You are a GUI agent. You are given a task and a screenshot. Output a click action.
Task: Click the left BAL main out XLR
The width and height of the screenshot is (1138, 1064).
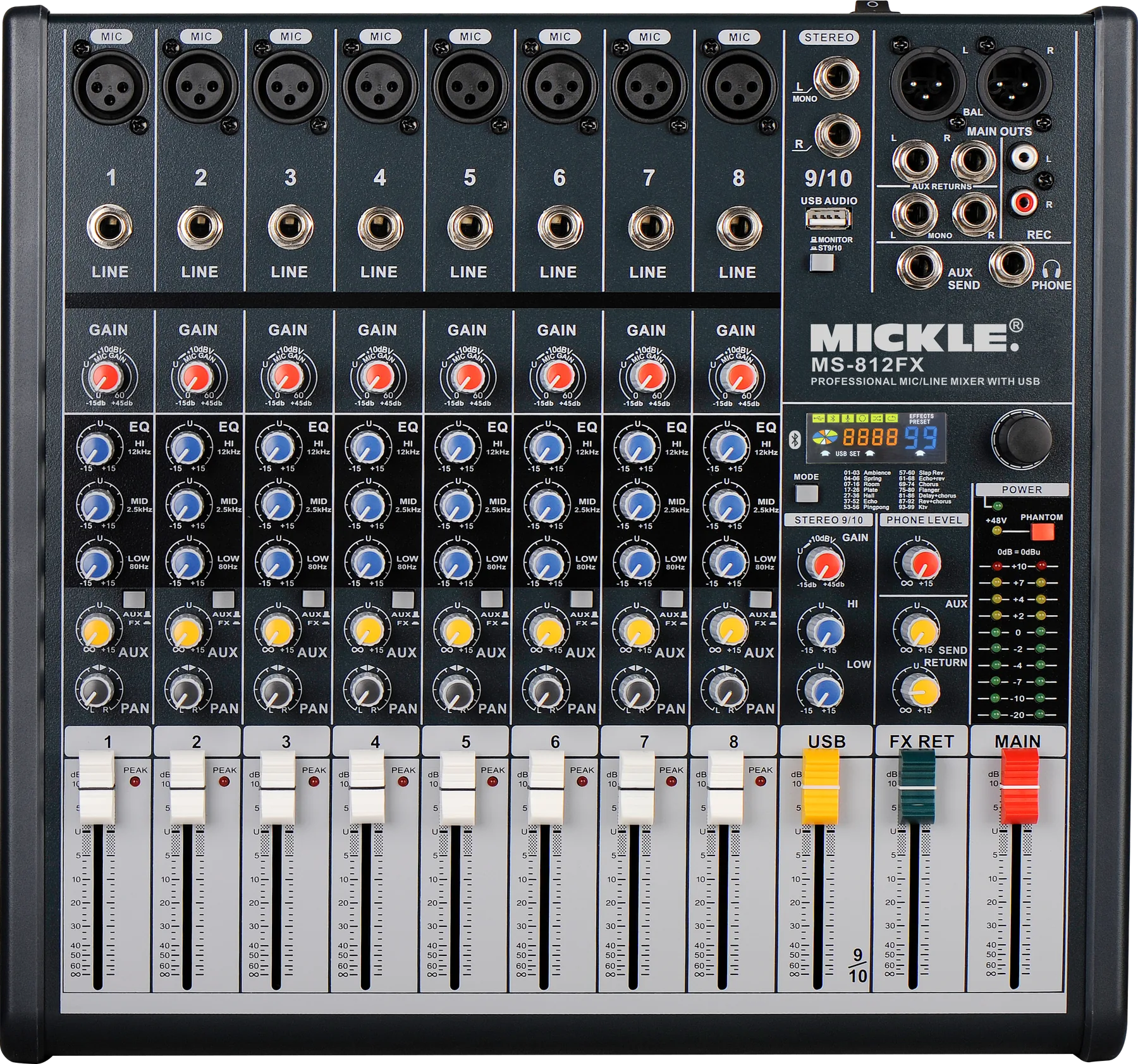(927, 83)
